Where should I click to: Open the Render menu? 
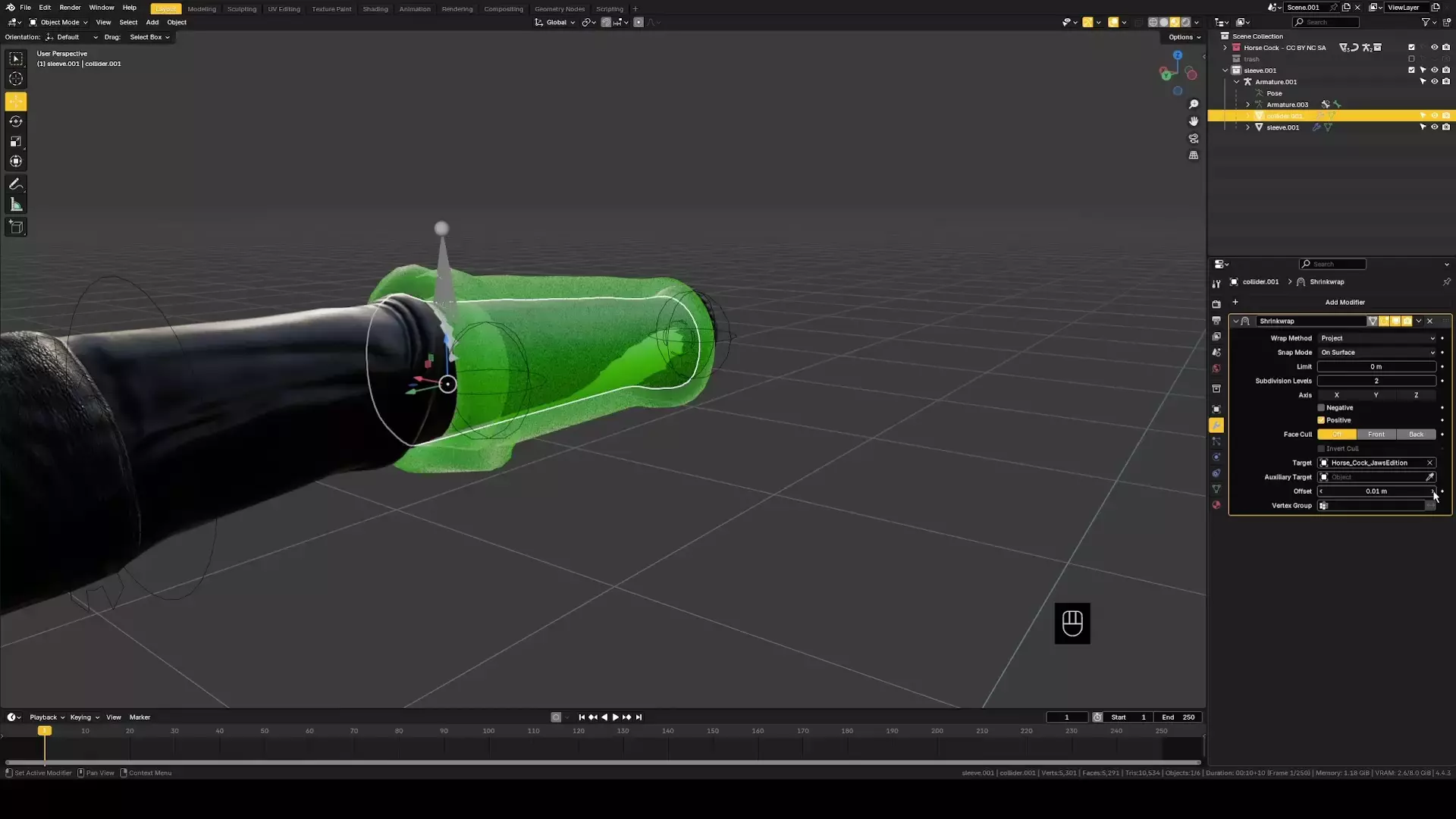[x=70, y=8]
